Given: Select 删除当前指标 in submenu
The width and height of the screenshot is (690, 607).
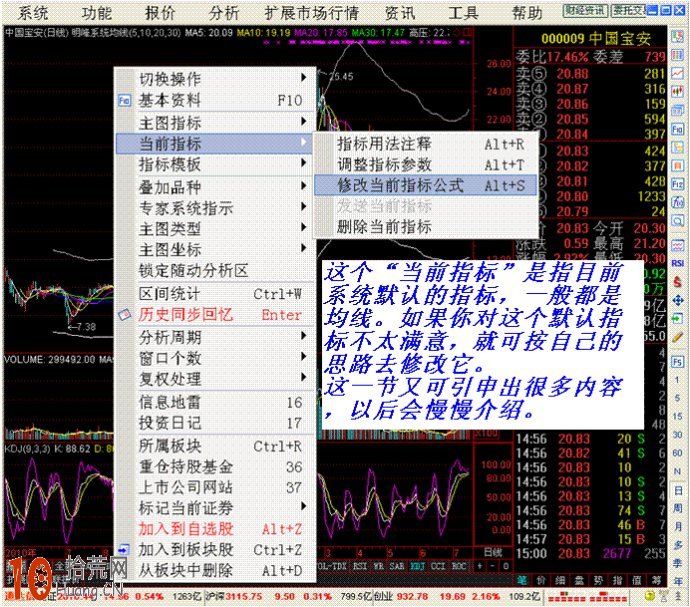Looking at the screenshot, I should tap(426, 227).
